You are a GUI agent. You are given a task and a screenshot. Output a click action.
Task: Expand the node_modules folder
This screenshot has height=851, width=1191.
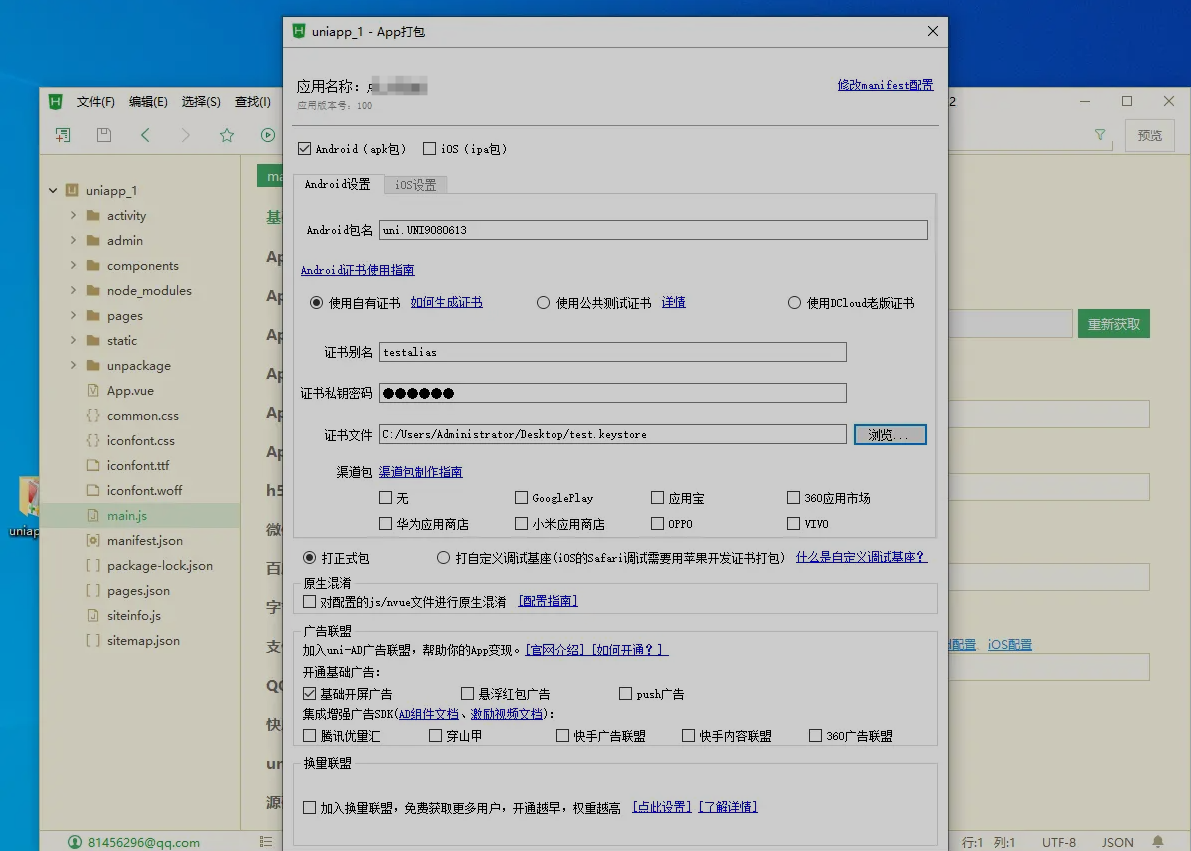74,290
